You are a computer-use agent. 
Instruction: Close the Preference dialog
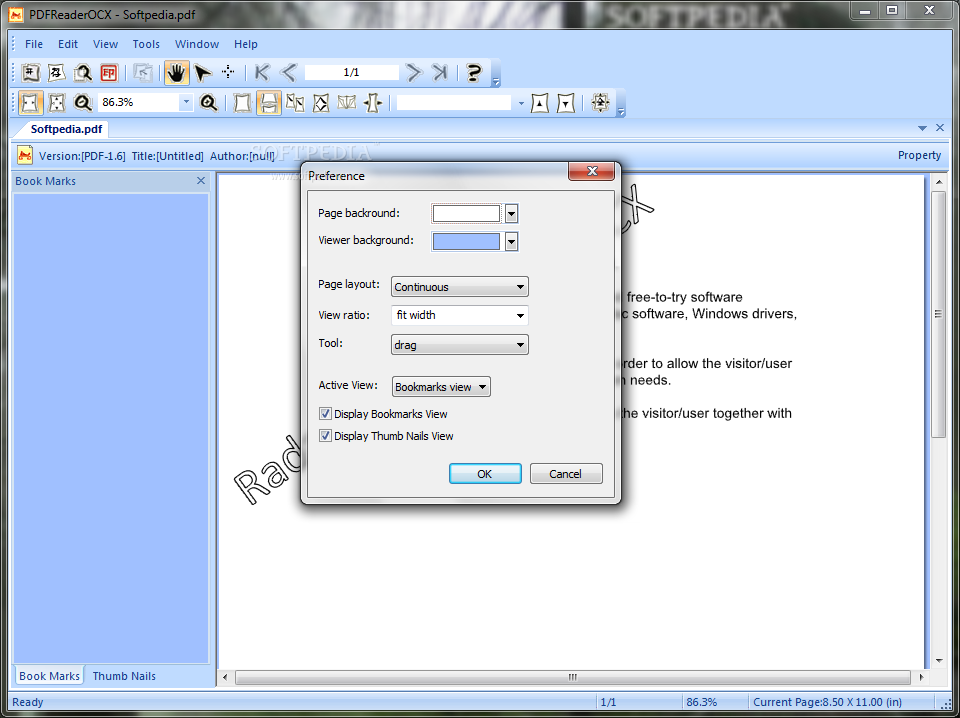(x=591, y=171)
